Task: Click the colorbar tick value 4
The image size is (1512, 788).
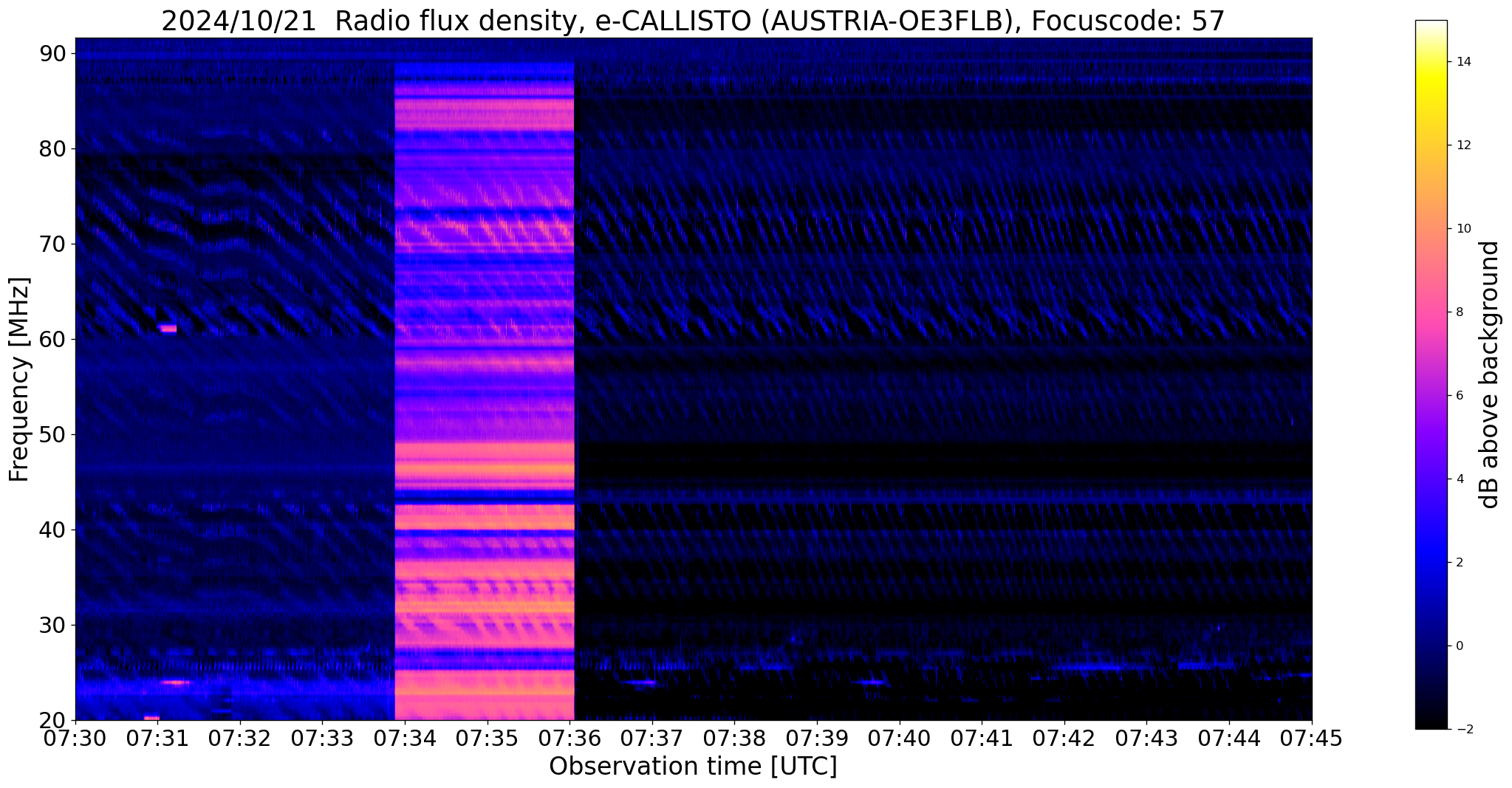Action: pos(1459,479)
